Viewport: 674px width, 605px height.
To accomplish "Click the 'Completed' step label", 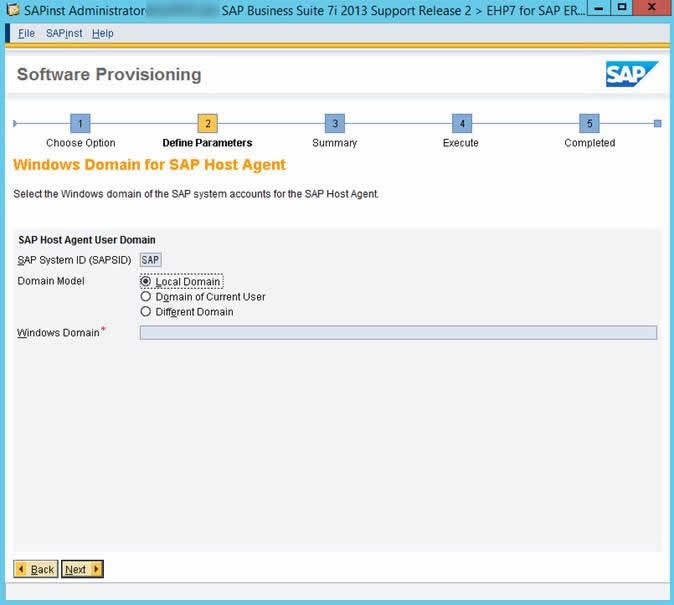I will 590,143.
